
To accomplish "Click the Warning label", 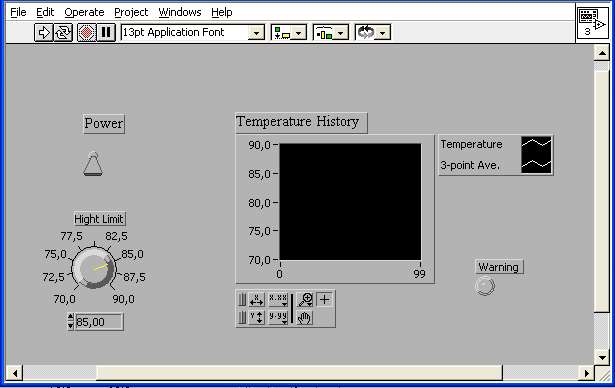I will pos(499,267).
